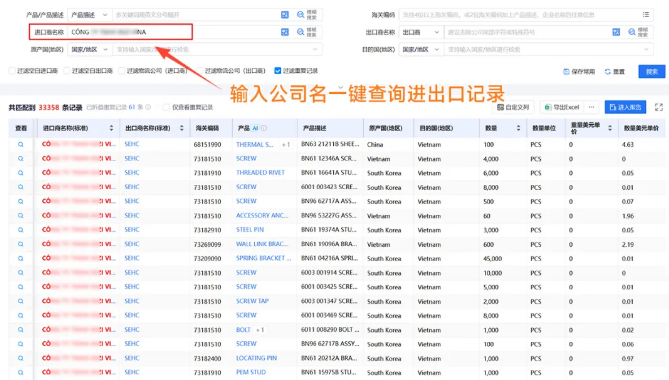The image size is (669, 380).
Task: Open the LOCATING PIN product link
Action: [x=256, y=358]
